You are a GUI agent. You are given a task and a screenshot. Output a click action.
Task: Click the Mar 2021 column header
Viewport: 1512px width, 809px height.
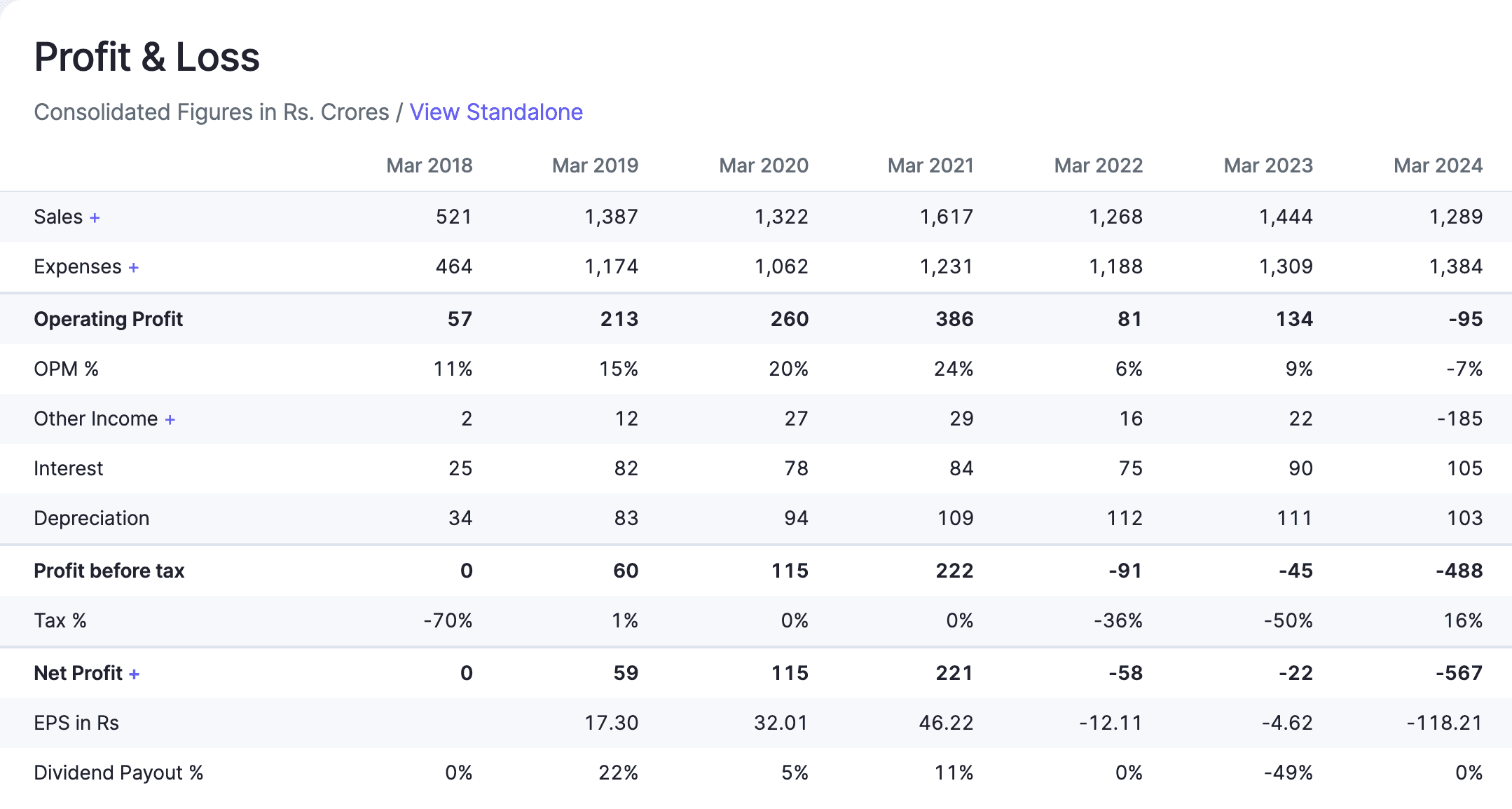point(930,165)
